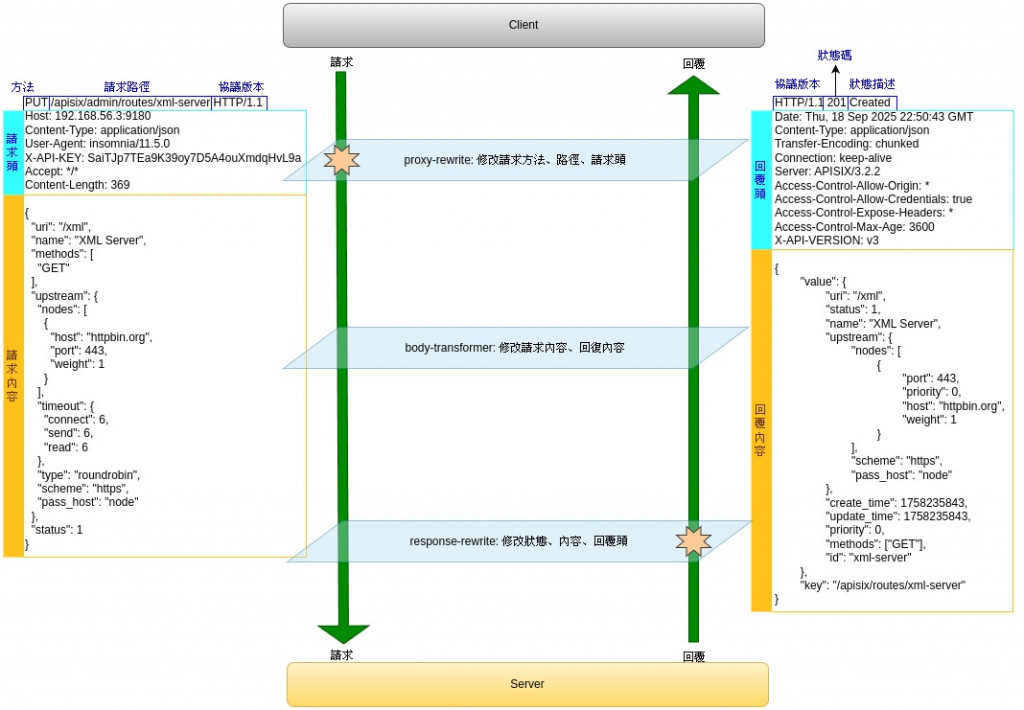Click the 方法 label
The height and width of the screenshot is (710, 1024).
(x=22, y=87)
